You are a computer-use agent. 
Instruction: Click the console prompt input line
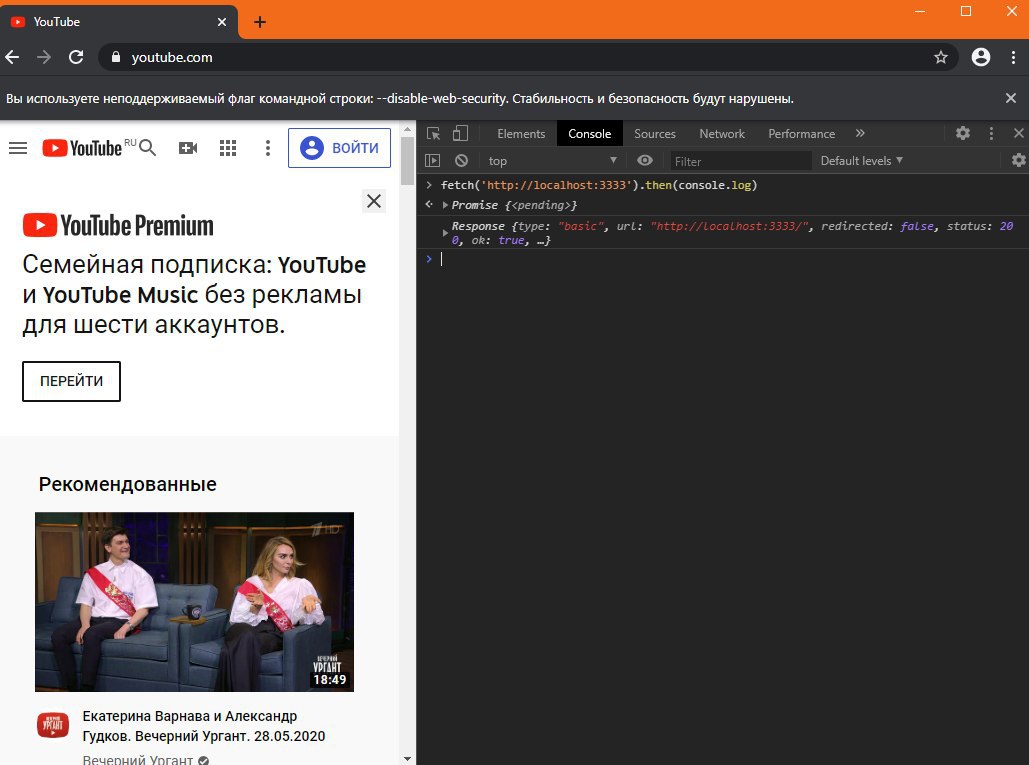728,259
